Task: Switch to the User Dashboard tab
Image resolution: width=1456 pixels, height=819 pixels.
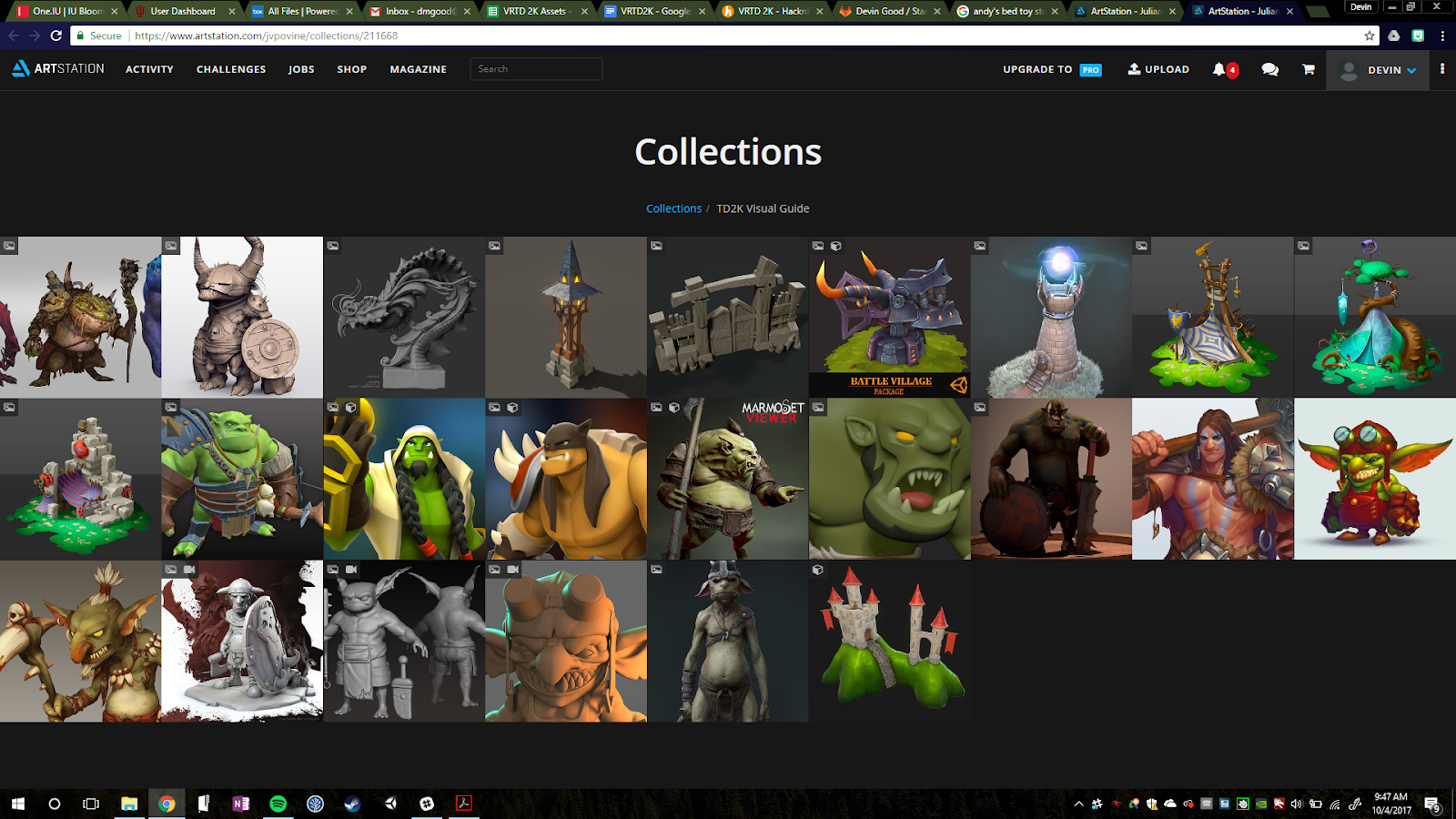Action: 185,11
